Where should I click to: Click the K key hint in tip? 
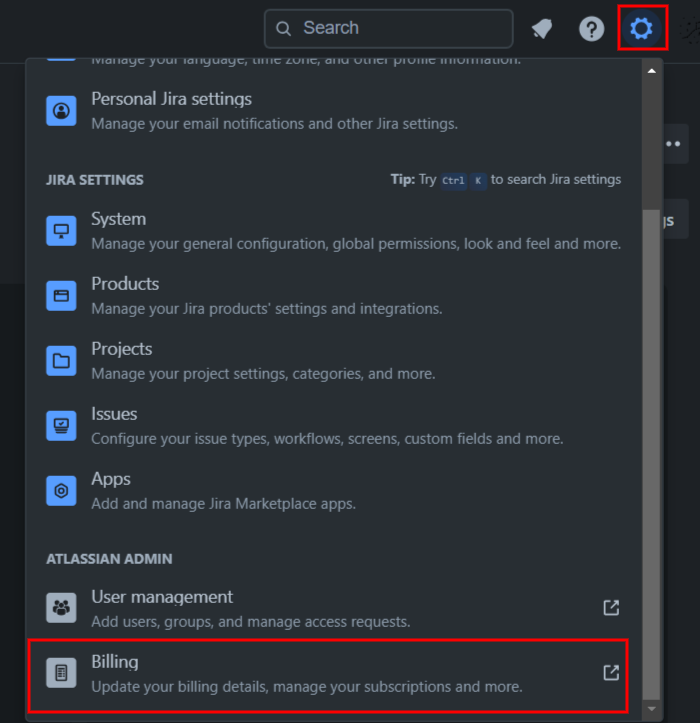[x=478, y=180]
